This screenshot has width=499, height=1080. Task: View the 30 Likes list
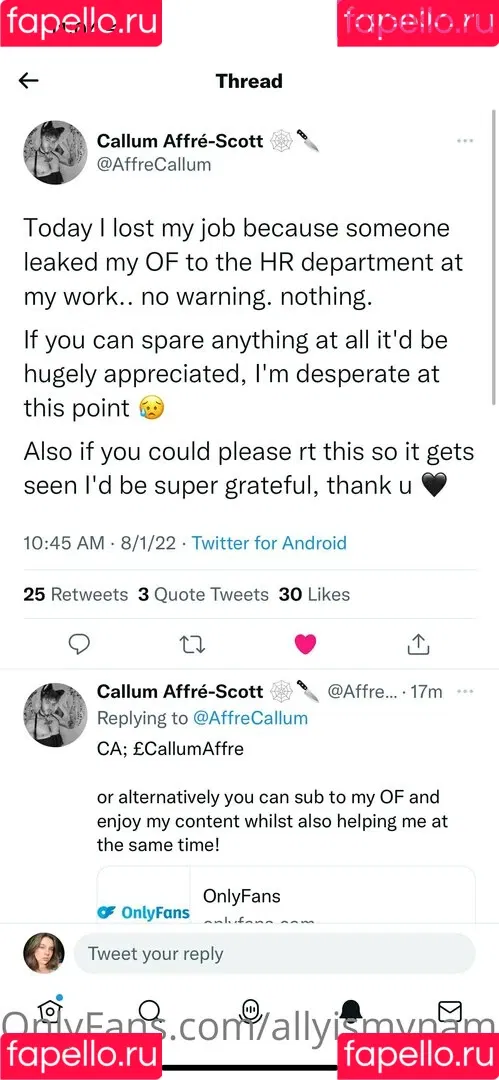tap(314, 594)
